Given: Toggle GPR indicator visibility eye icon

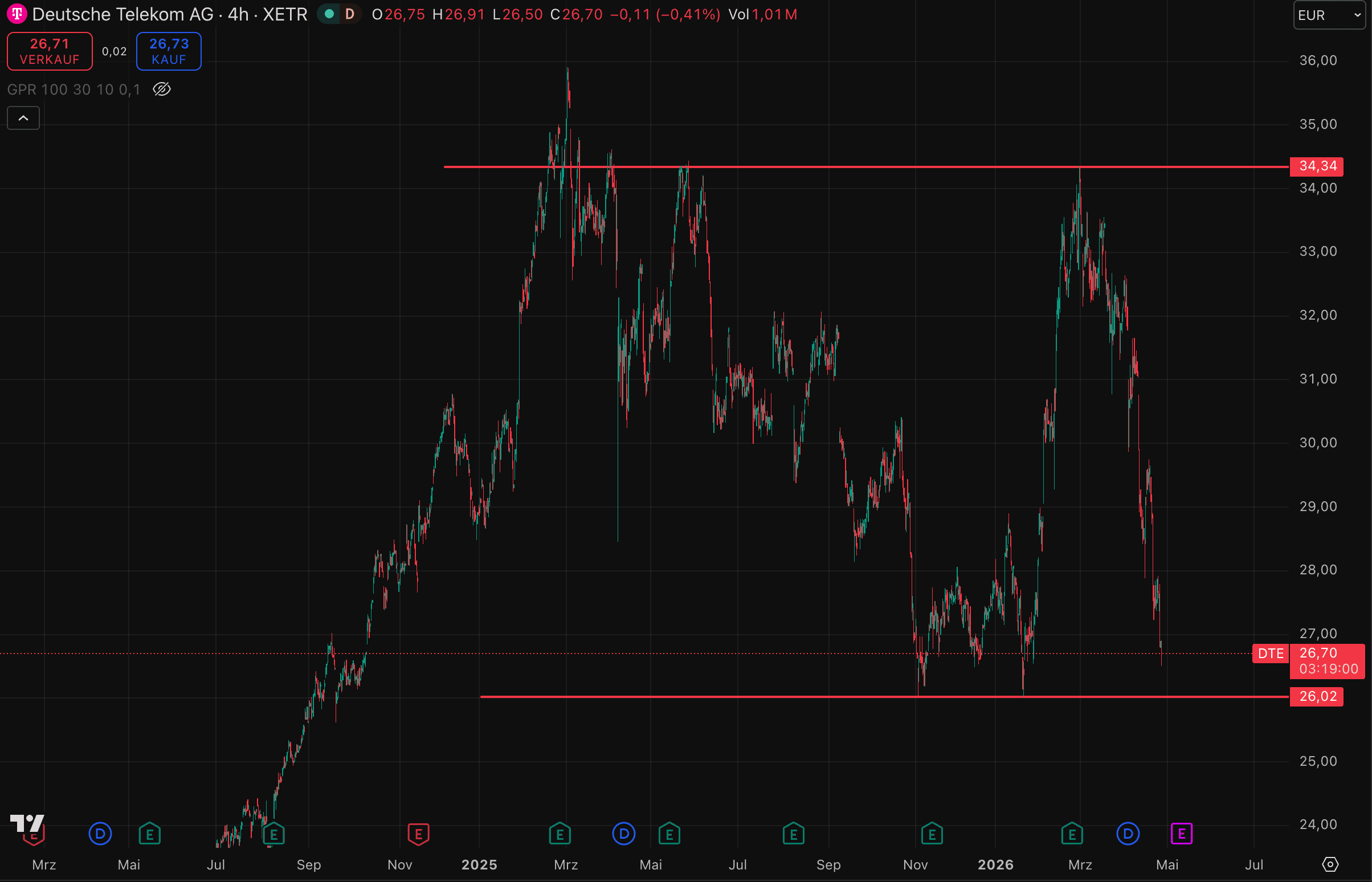Looking at the screenshot, I should (x=162, y=89).
